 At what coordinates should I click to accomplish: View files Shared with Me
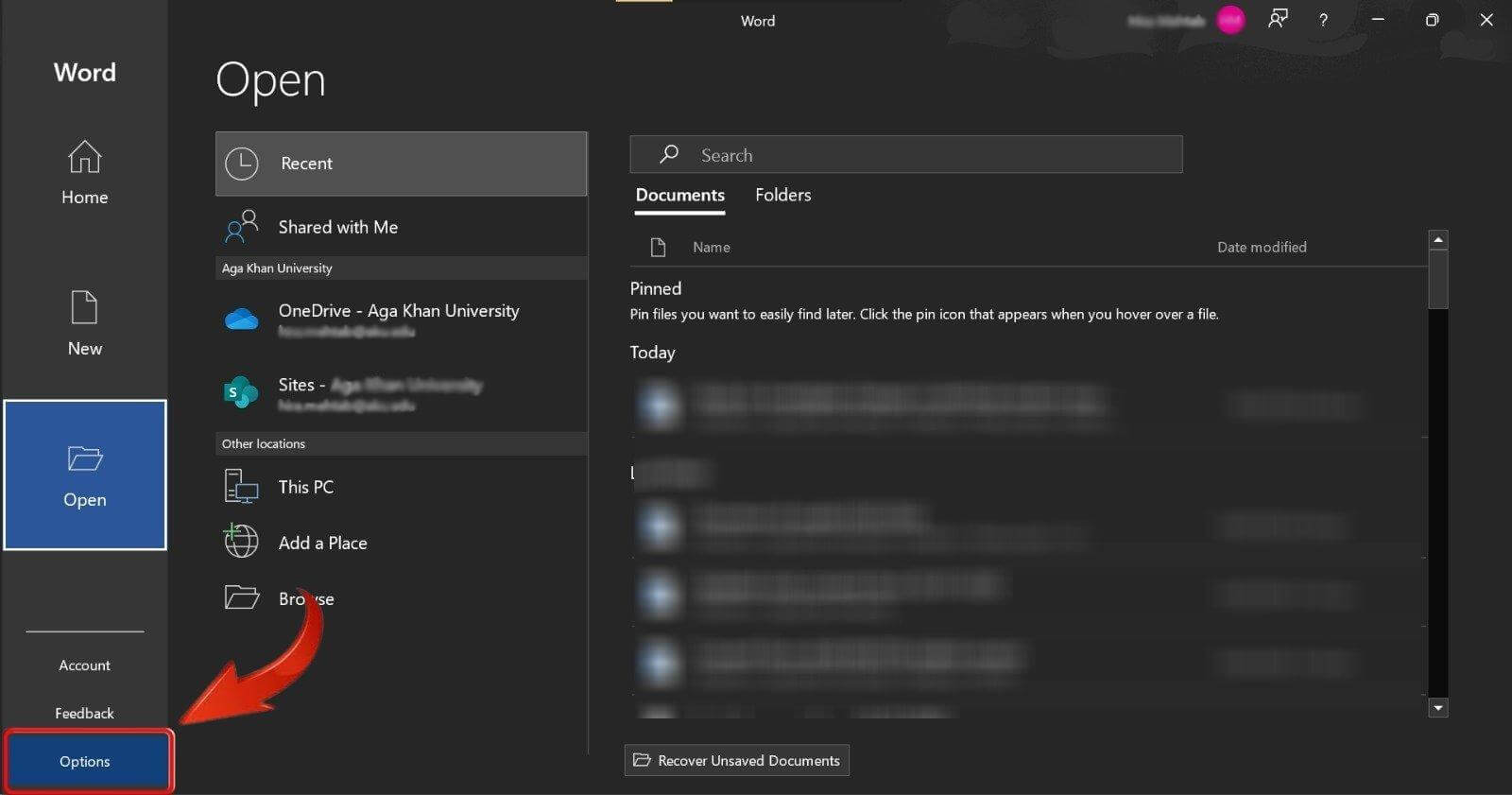pos(402,227)
